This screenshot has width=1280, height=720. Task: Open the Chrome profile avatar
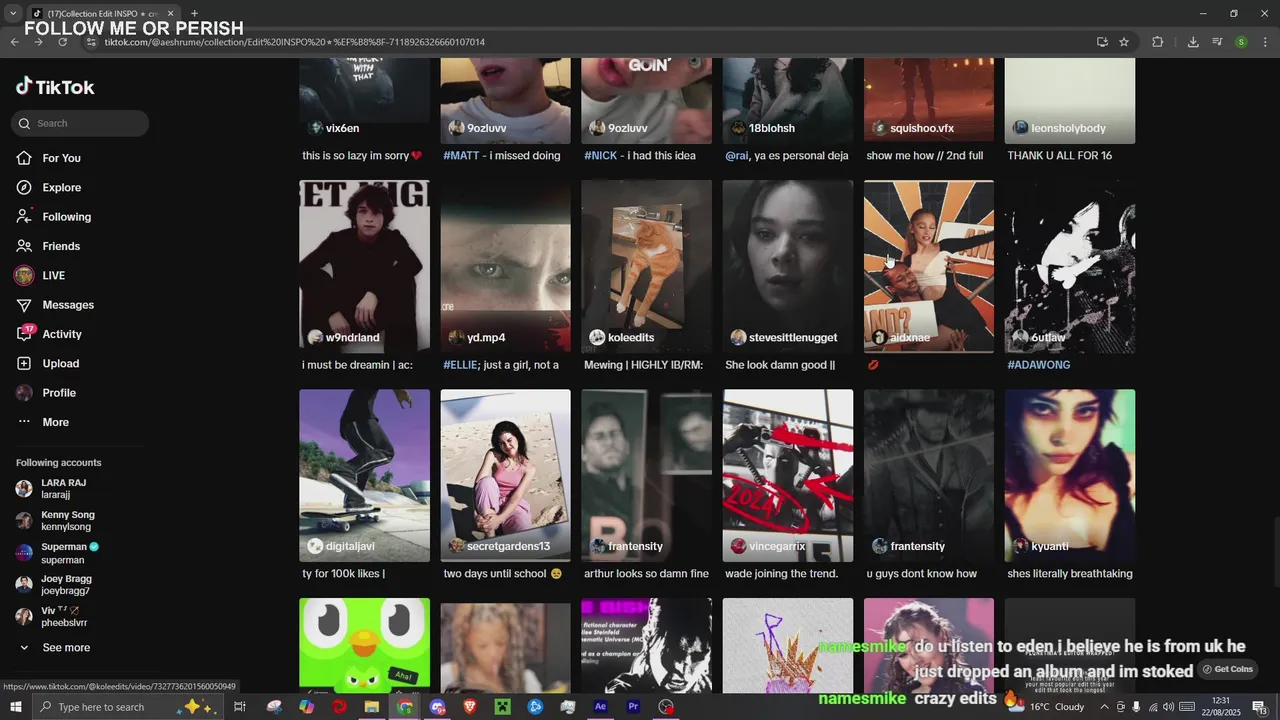(1241, 42)
